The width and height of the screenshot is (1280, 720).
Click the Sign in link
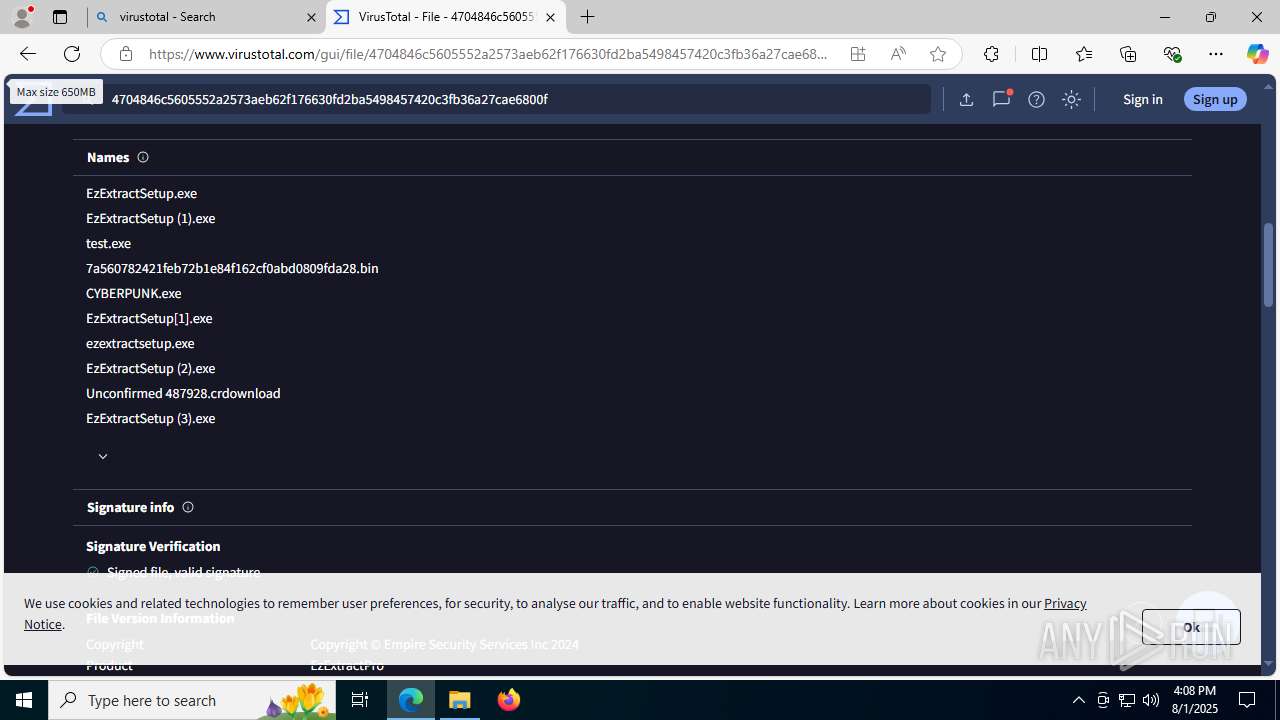[1142, 99]
